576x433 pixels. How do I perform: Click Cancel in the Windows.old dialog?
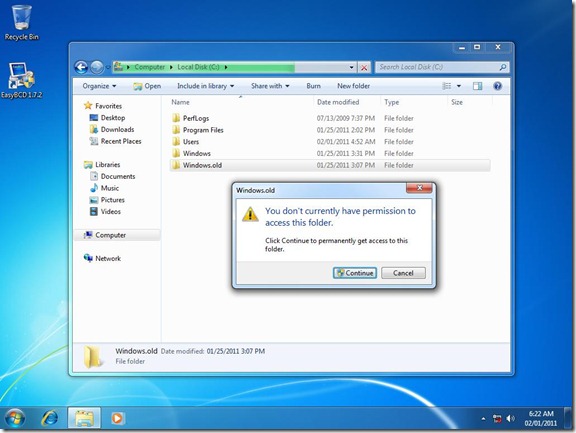click(x=403, y=273)
